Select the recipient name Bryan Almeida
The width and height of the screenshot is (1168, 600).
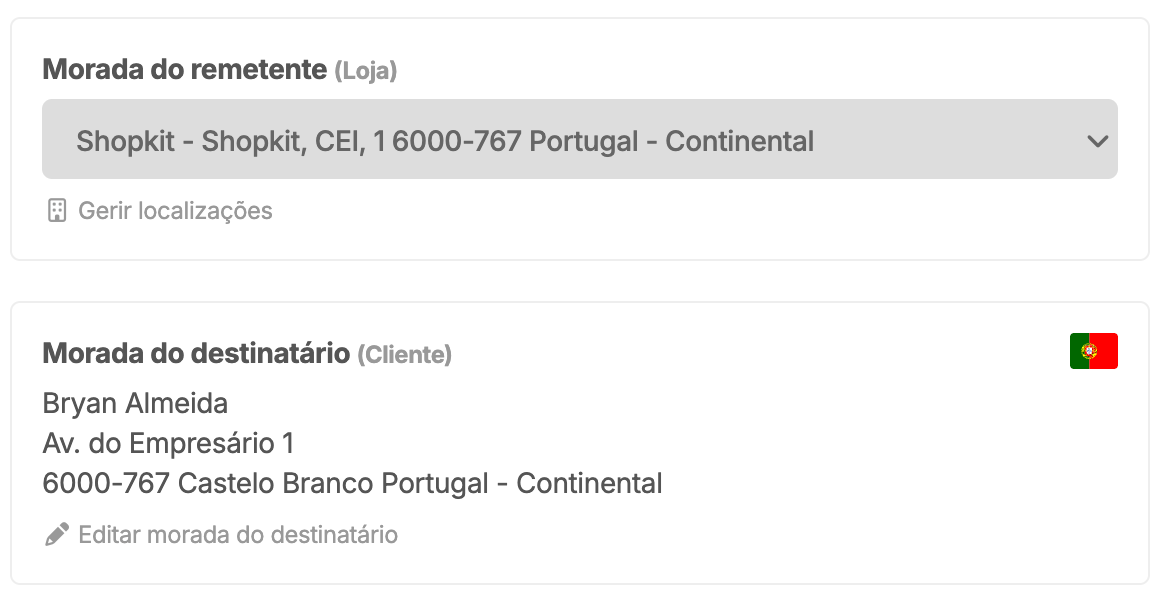(x=135, y=404)
